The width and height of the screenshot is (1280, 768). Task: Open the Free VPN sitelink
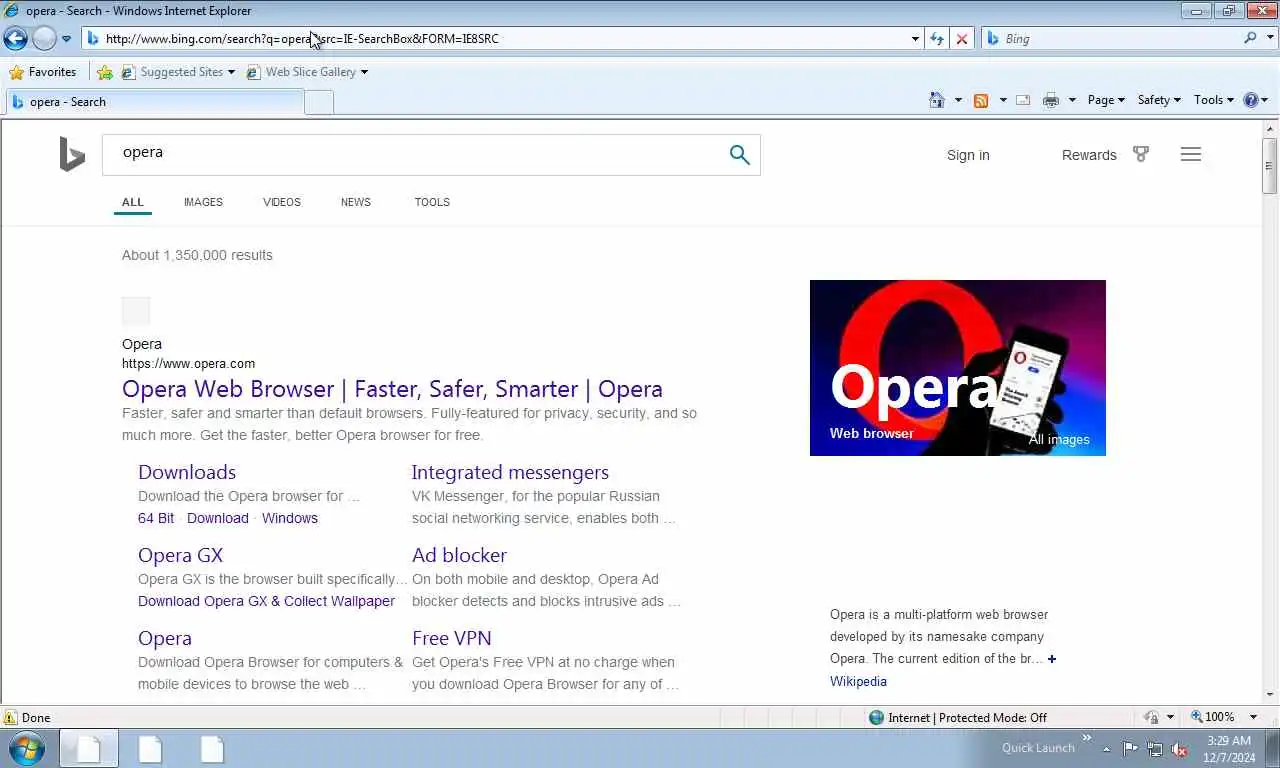pos(451,638)
